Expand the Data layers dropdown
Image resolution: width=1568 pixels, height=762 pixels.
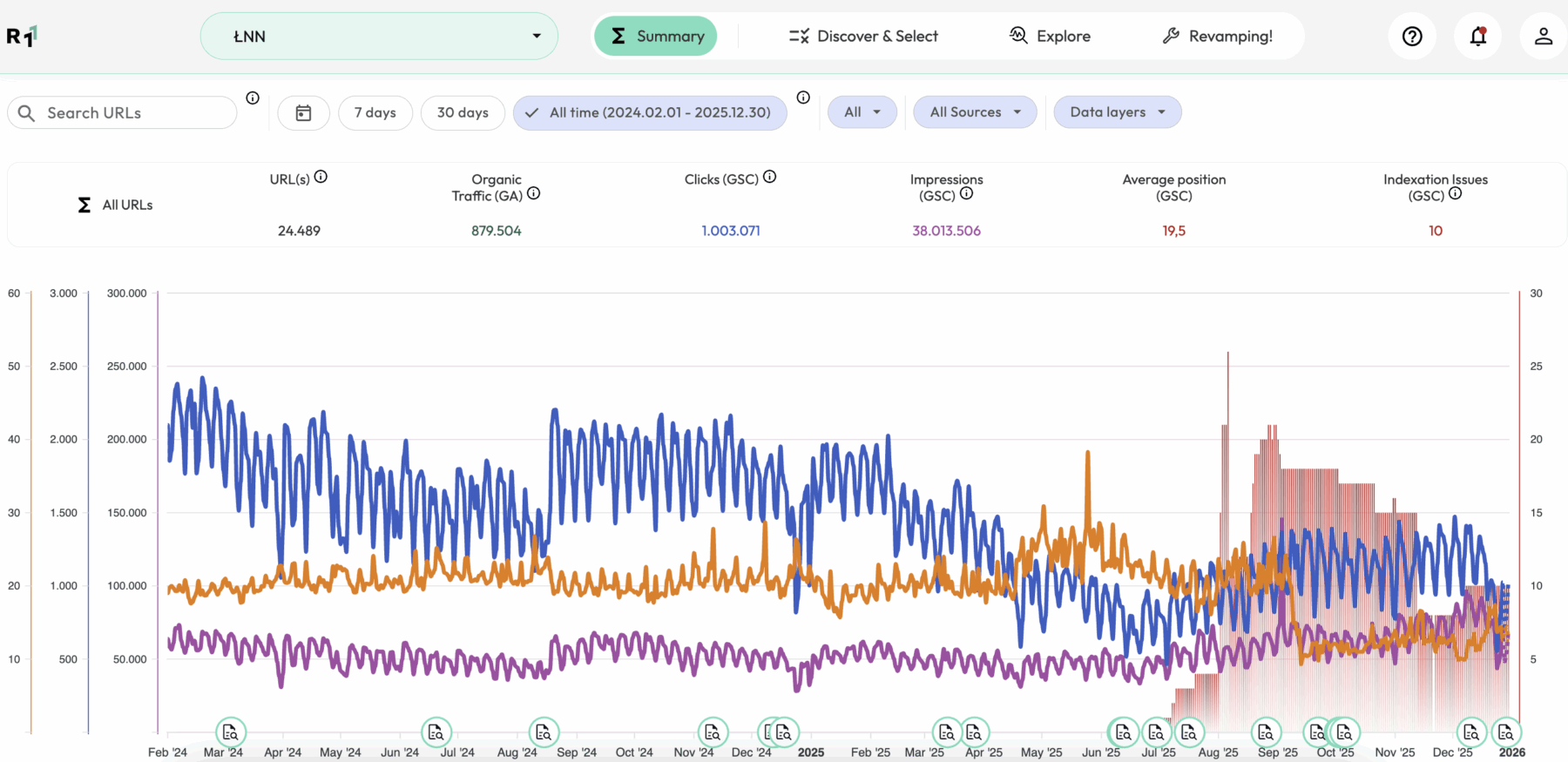(x=1117, y=112)
